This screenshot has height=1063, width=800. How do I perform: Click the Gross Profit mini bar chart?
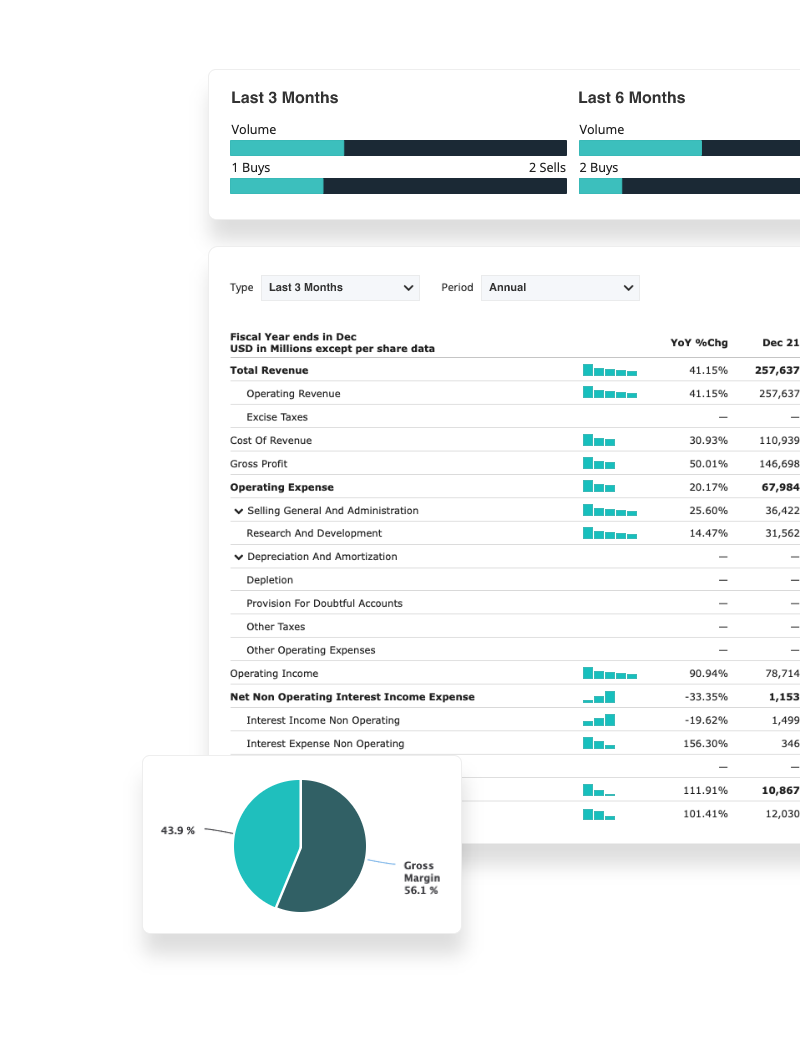(599, 464)
